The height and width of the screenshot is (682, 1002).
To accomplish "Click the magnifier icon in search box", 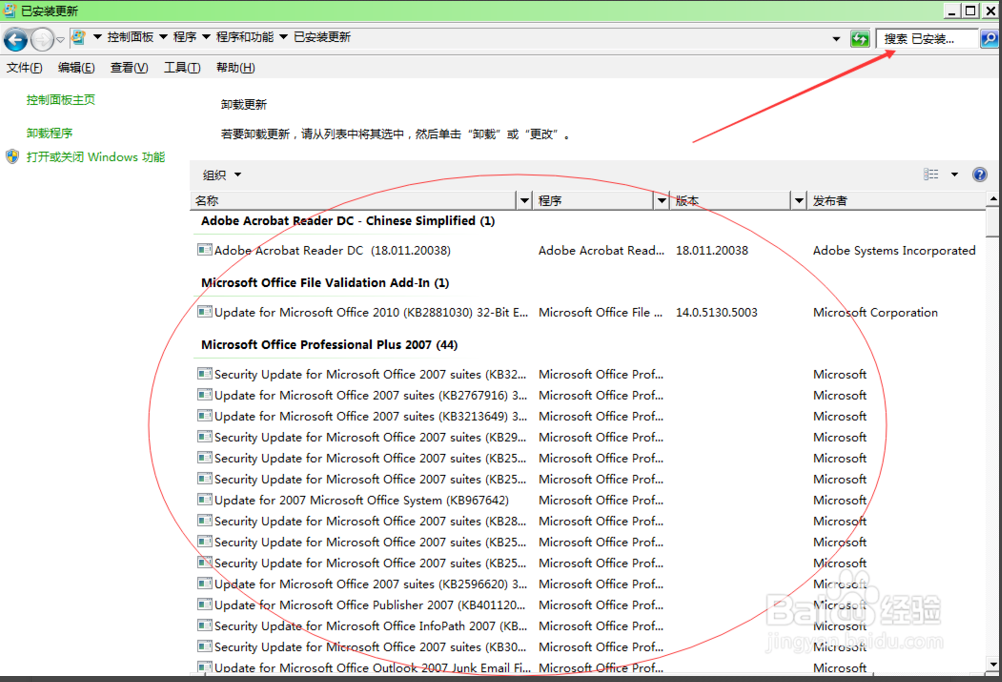I will (988, 39).
